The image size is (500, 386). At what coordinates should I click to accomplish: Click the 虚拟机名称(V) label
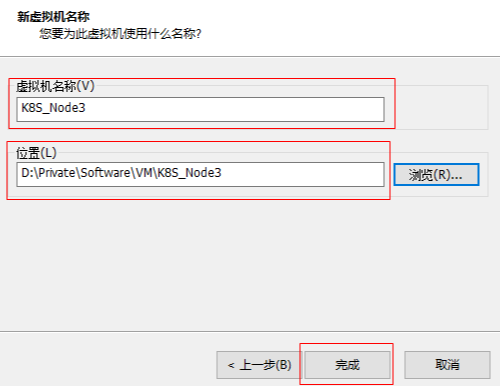pyautogui.click(x=55, y=86)
